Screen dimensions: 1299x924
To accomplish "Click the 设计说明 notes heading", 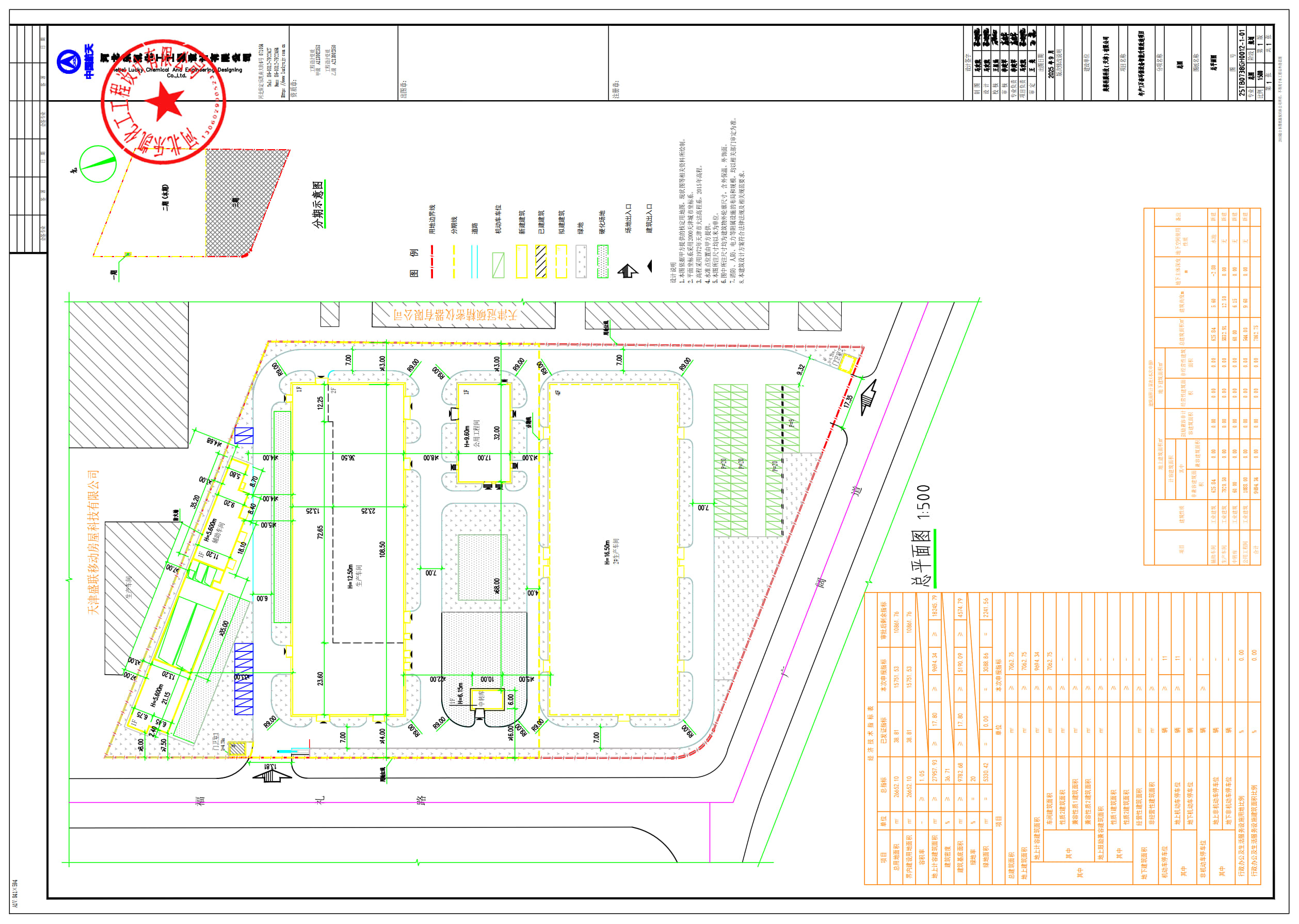I will point(673,273).
